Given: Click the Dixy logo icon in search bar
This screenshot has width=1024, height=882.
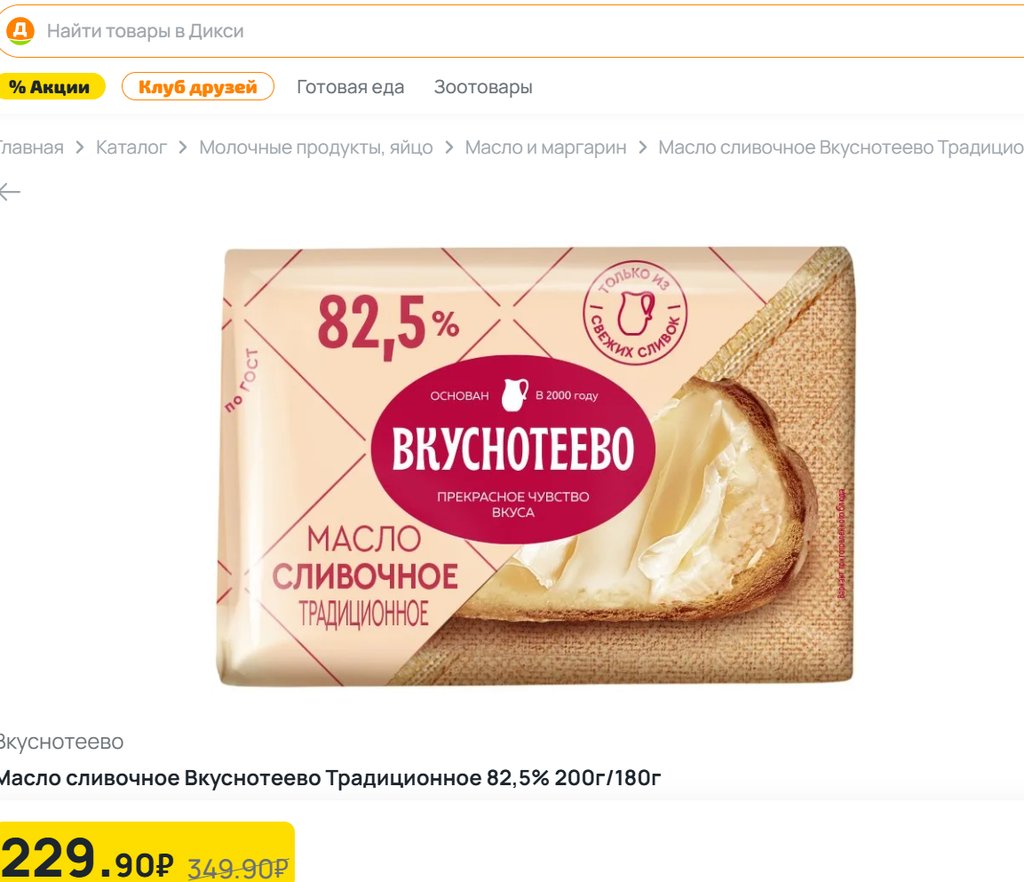Looking at the screenshot, I should point(20,31).
